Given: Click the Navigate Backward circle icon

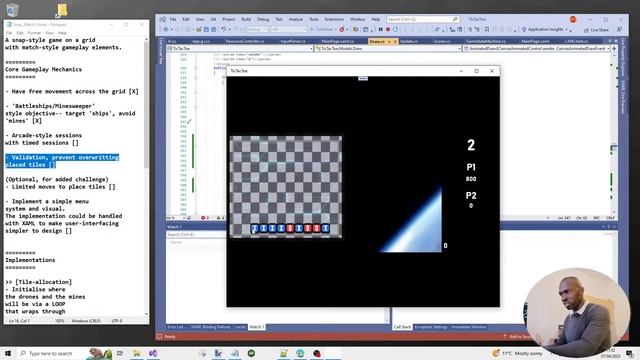Looking at the screenshot, I should 166,29.
